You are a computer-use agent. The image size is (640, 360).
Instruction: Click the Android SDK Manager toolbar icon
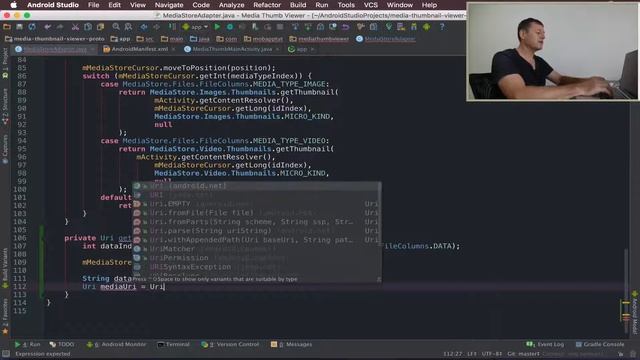click(413, 27)
